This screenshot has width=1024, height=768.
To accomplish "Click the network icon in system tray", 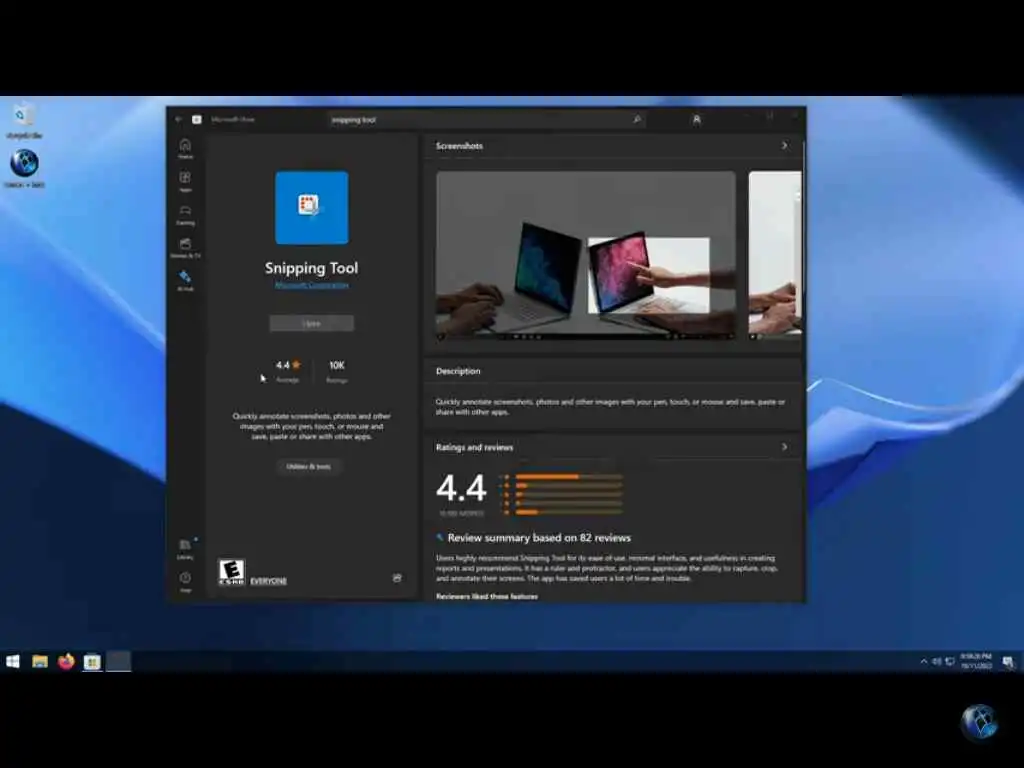I will click(x=950, y=662).
